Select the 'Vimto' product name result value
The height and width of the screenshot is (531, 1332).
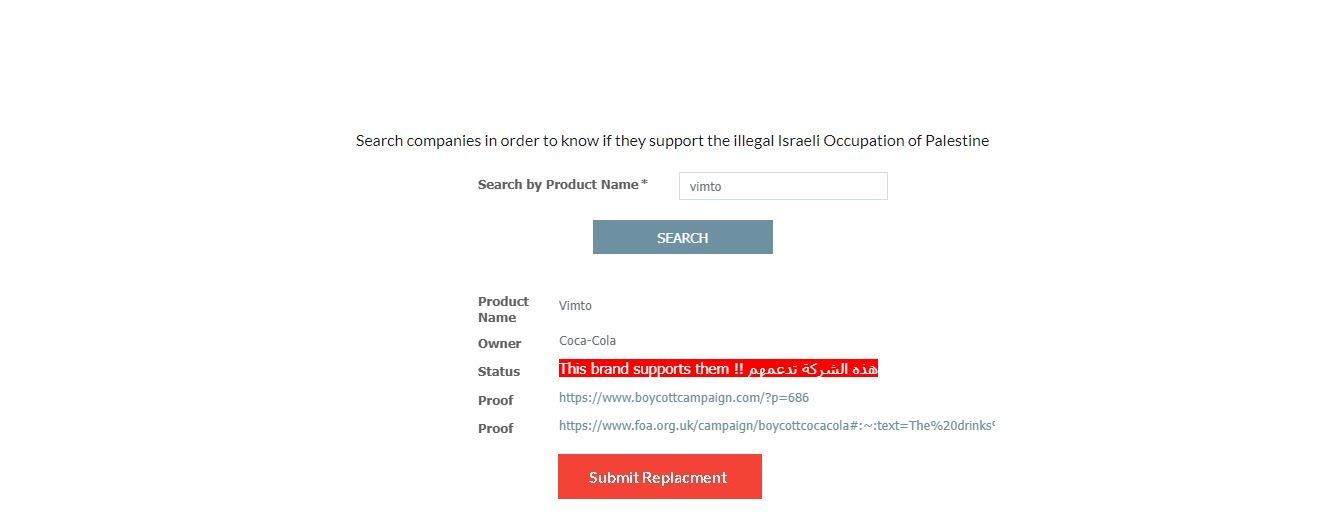coord(575,306)
